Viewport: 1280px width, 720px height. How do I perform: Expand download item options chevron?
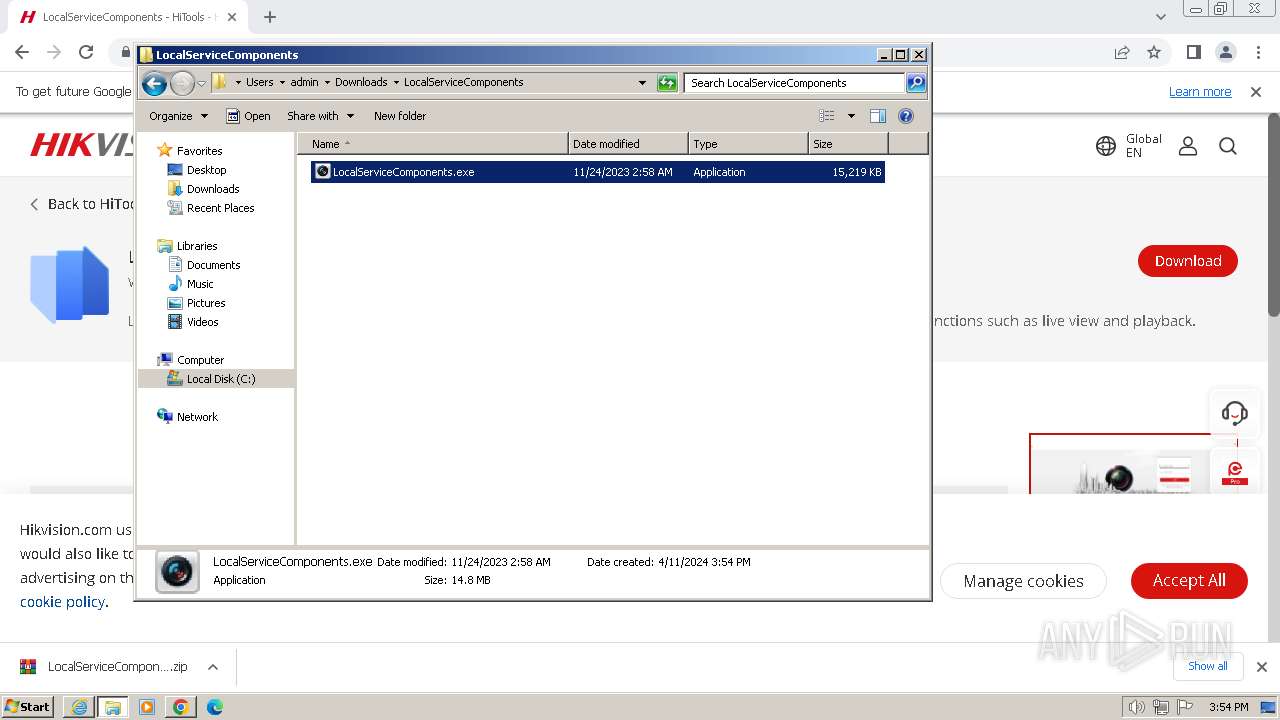pyautogui.click(x=212, y=667)
